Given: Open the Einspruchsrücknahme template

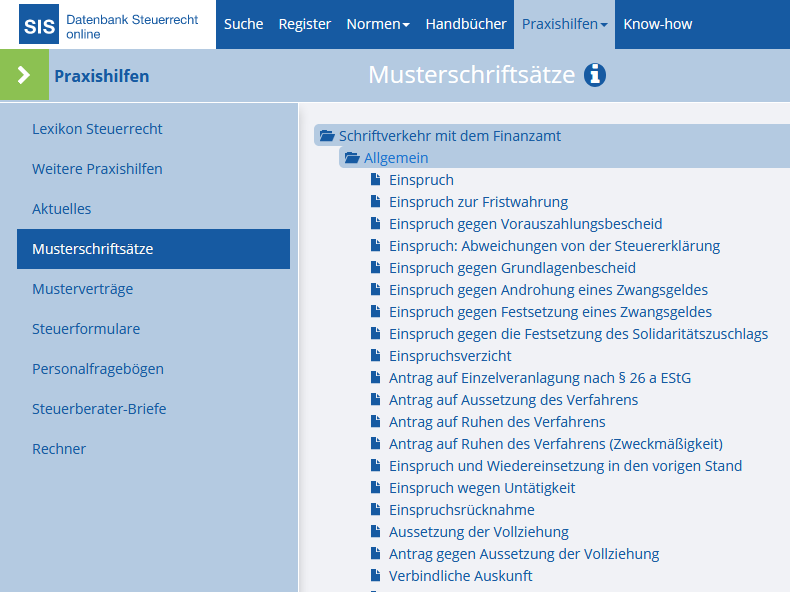Looking at the screenshot, I should pyautogui.click(x=462, y=510).
